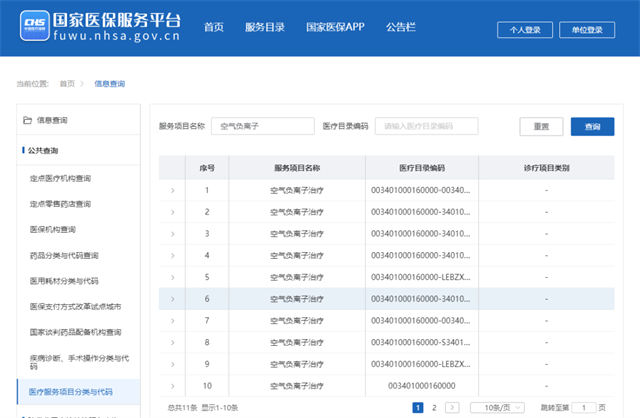Open 药品分类与代码查询 in sidebar

(x=64, y=256)
